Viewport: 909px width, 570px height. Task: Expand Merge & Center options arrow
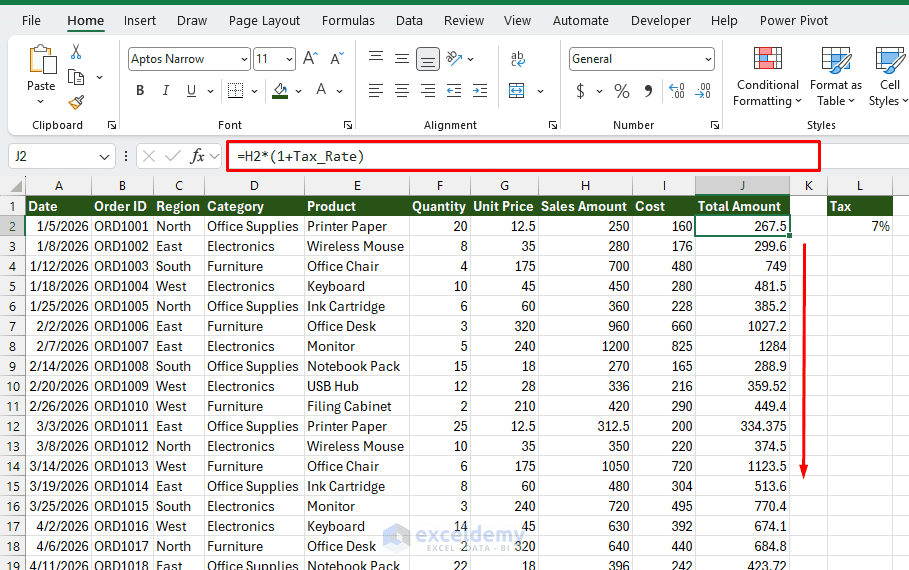(540, 91)
